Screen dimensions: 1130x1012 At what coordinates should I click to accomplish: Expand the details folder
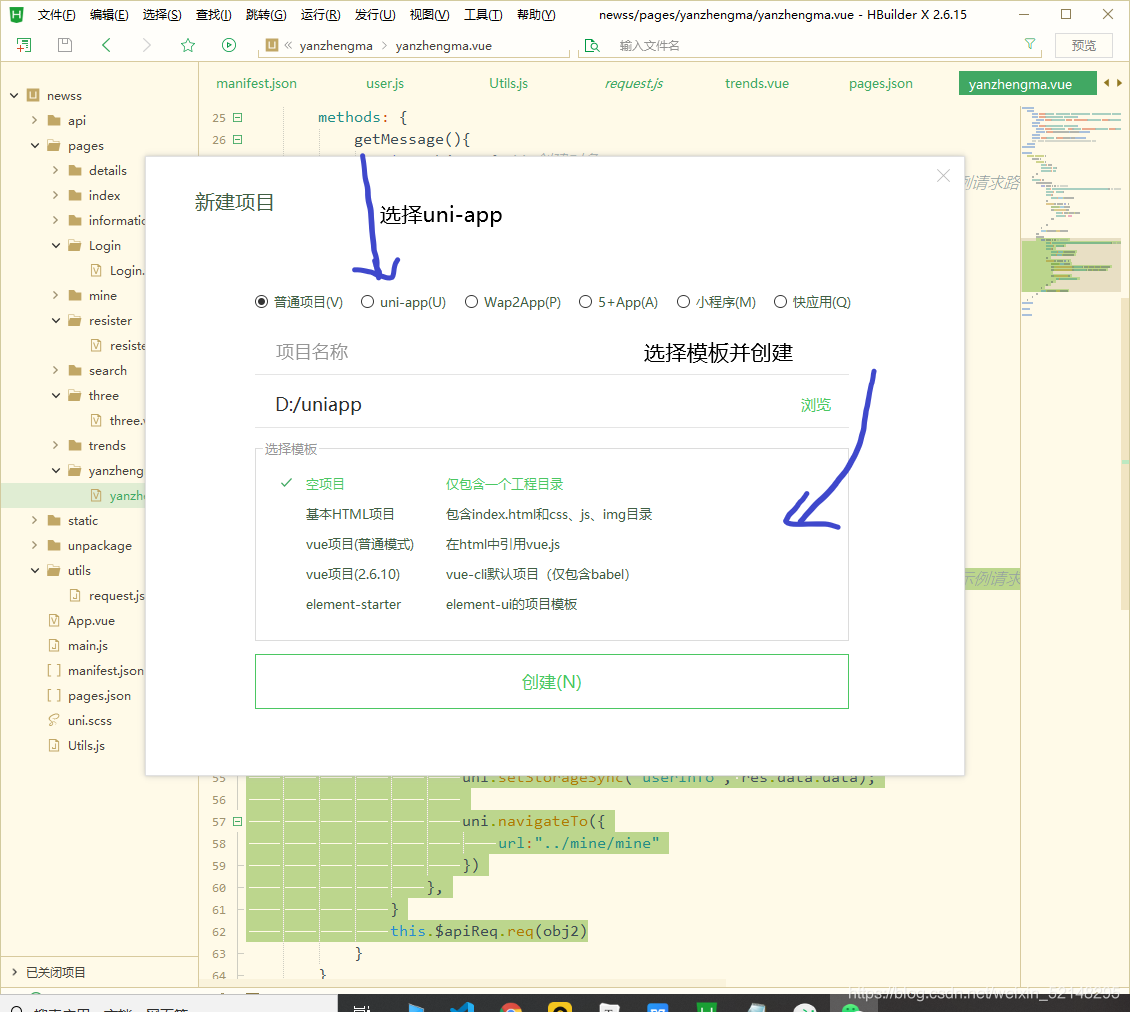pyautogui.click(x=55, y=170)
